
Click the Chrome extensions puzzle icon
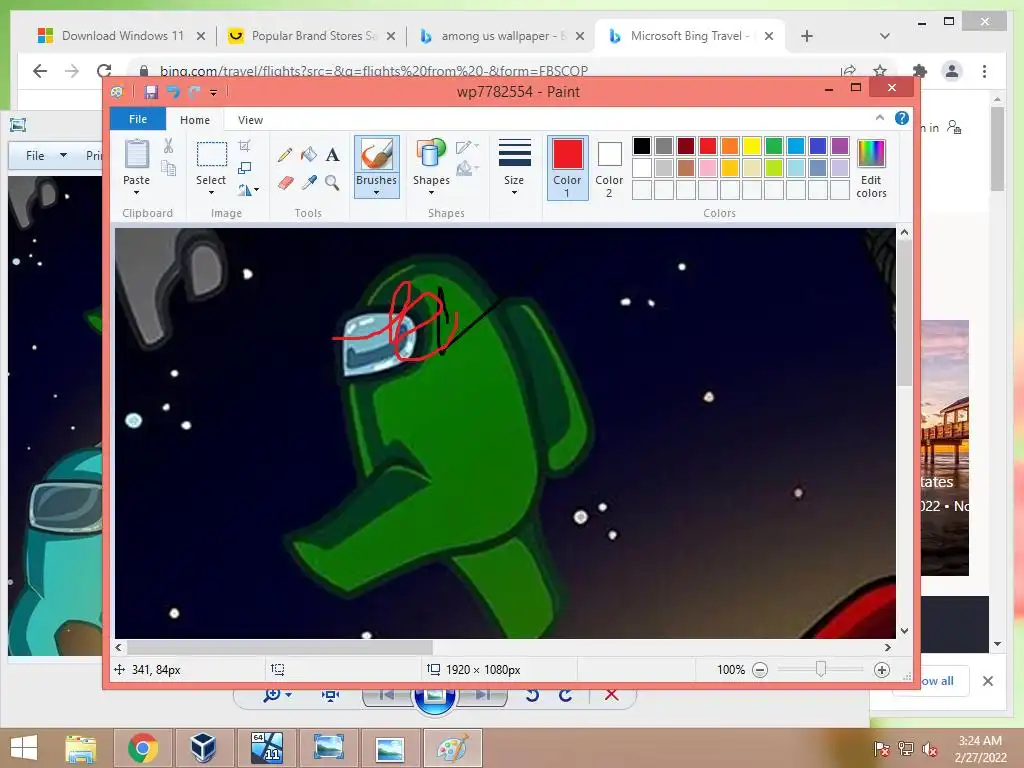point(920,71)
